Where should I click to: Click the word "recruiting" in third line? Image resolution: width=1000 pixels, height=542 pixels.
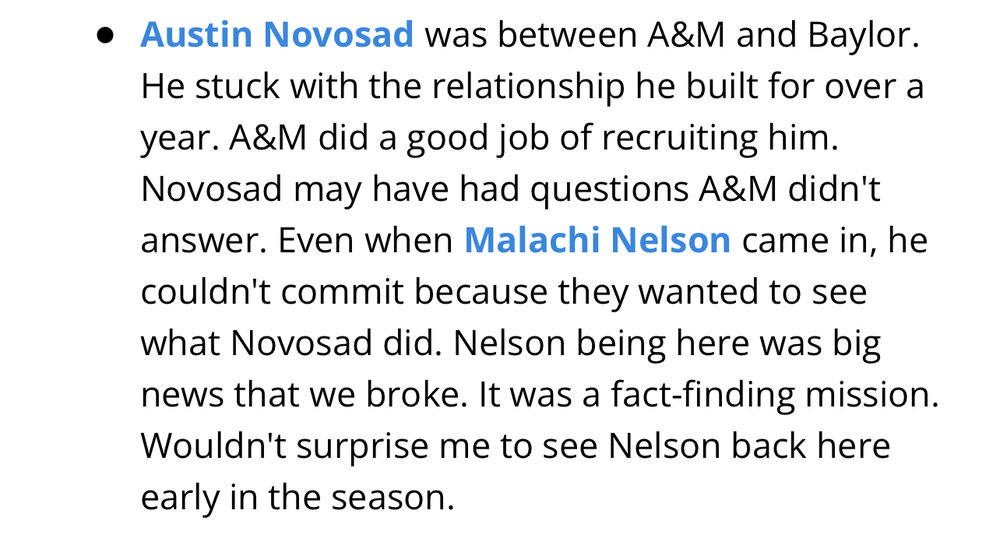tap(679, 138)
